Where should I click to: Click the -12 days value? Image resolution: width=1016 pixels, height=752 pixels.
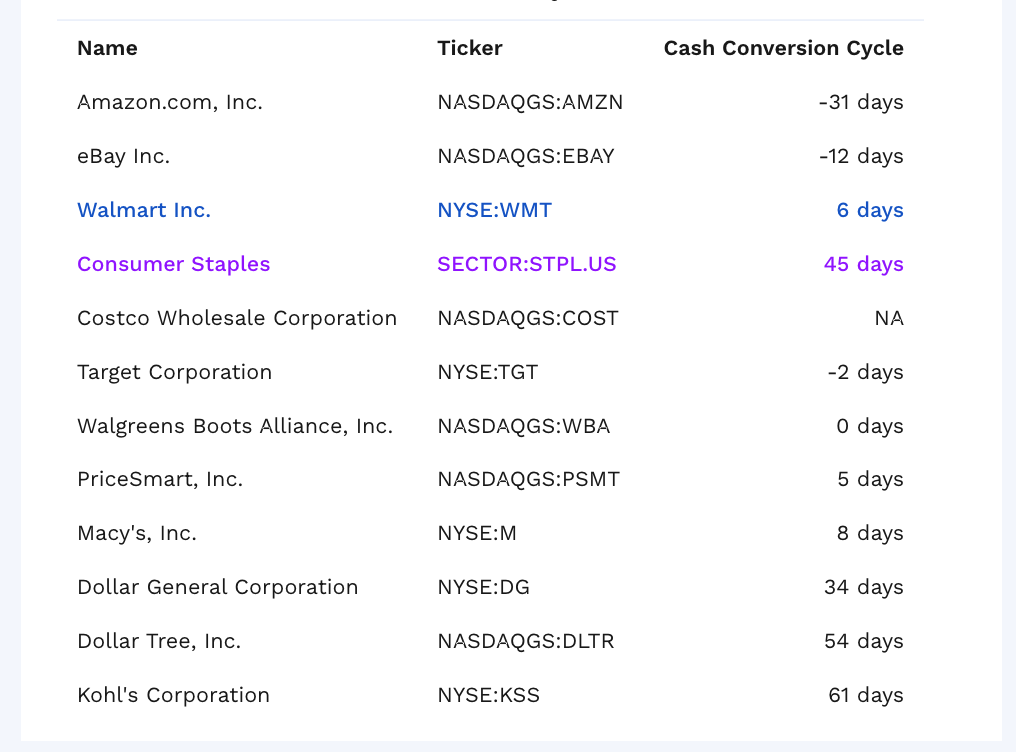(x=861, y=156)
